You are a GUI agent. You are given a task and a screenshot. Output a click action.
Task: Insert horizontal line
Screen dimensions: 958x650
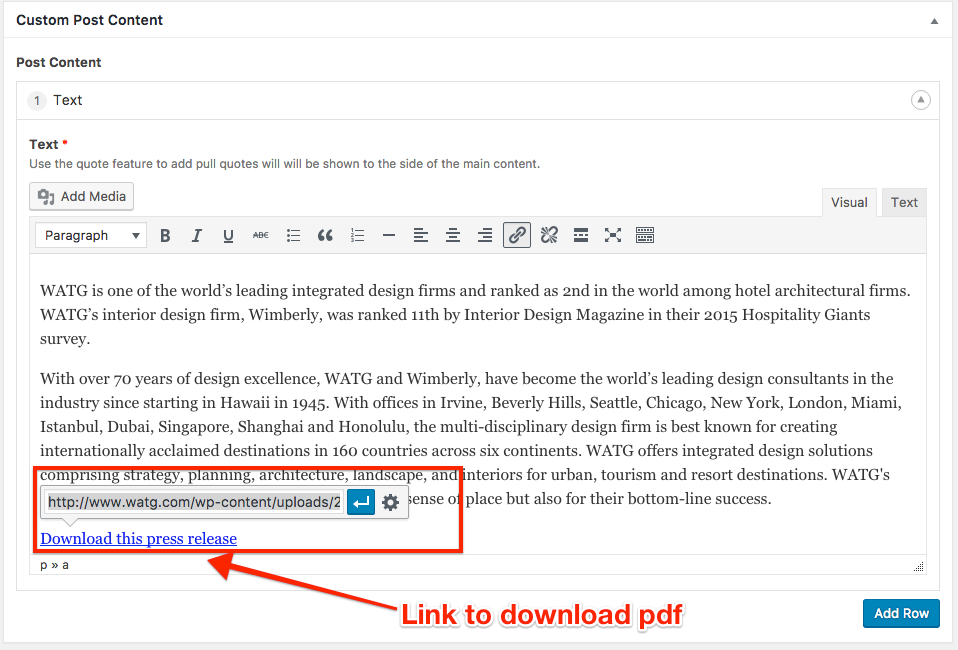[389, 236]
